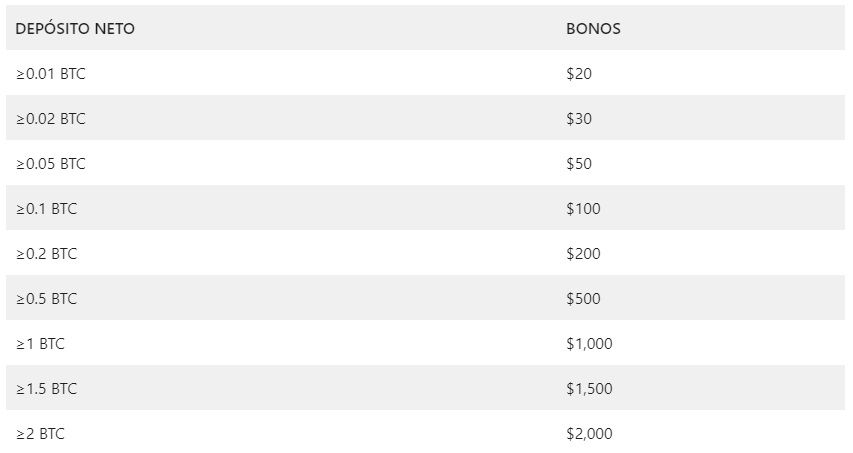853x453 pixels.
Task: Select the ≥0.1 BTC deposit cell
Action: click(x=46, y=209)
